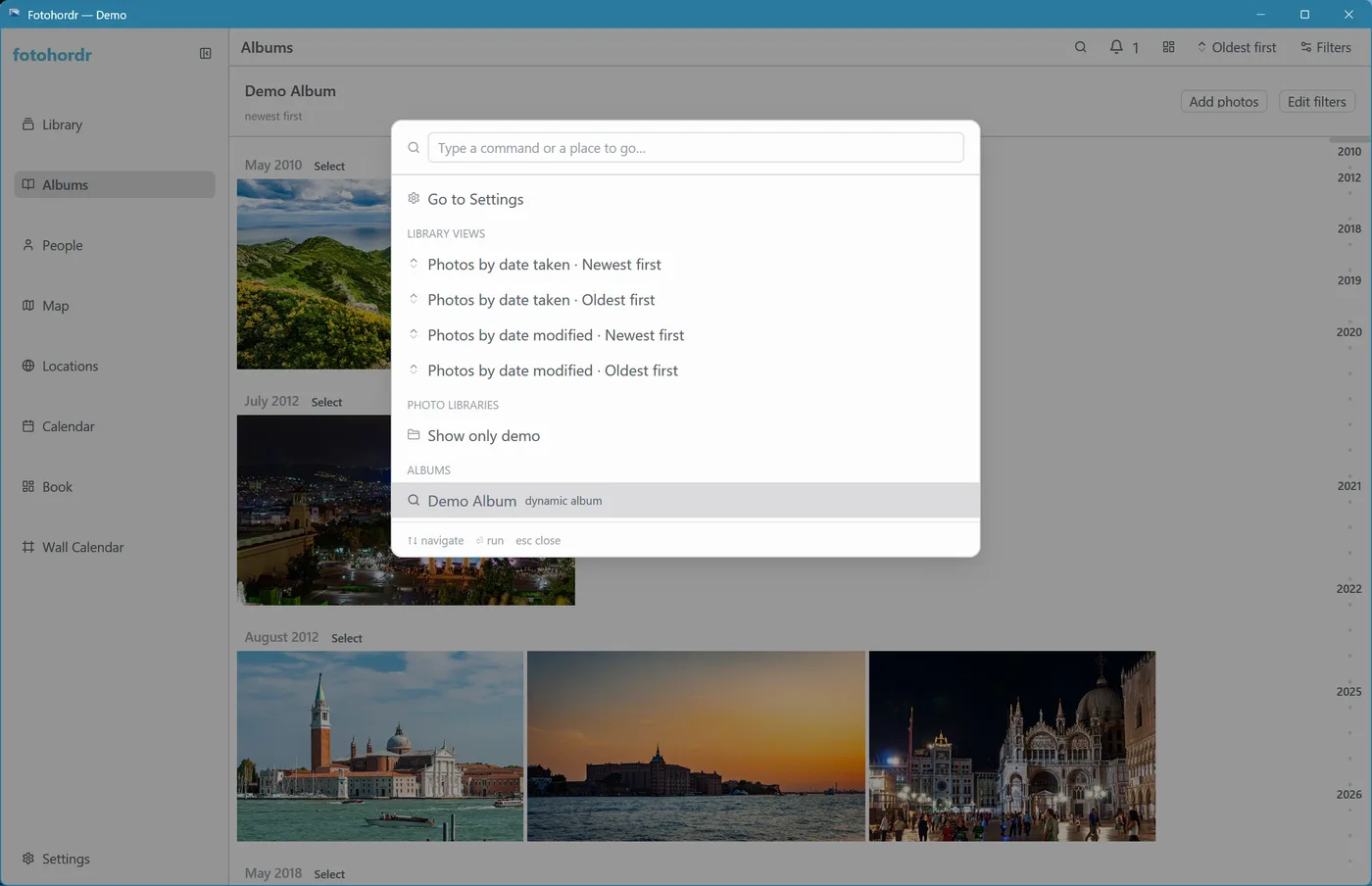1372x886 pixels.
Task: Collapse the sidebar with the panel icon
Action: [x=205, y=54]
